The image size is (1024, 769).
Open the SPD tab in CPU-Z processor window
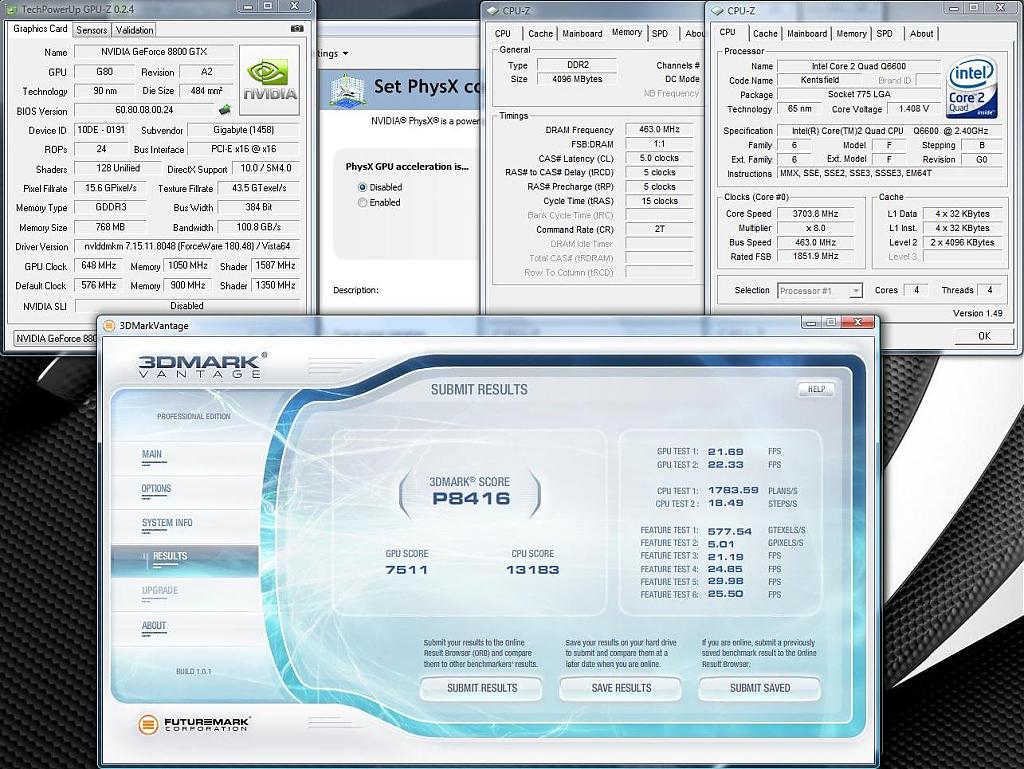pyautogui.click(x=885, y=34)
